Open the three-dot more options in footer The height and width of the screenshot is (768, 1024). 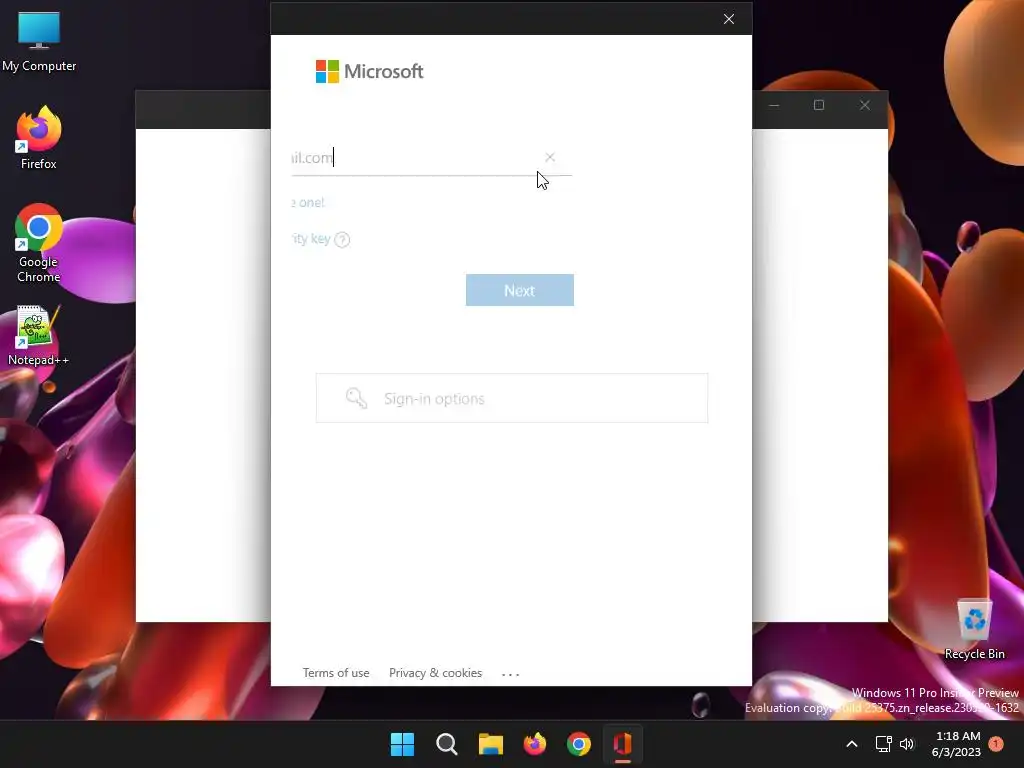coord(510,674)
